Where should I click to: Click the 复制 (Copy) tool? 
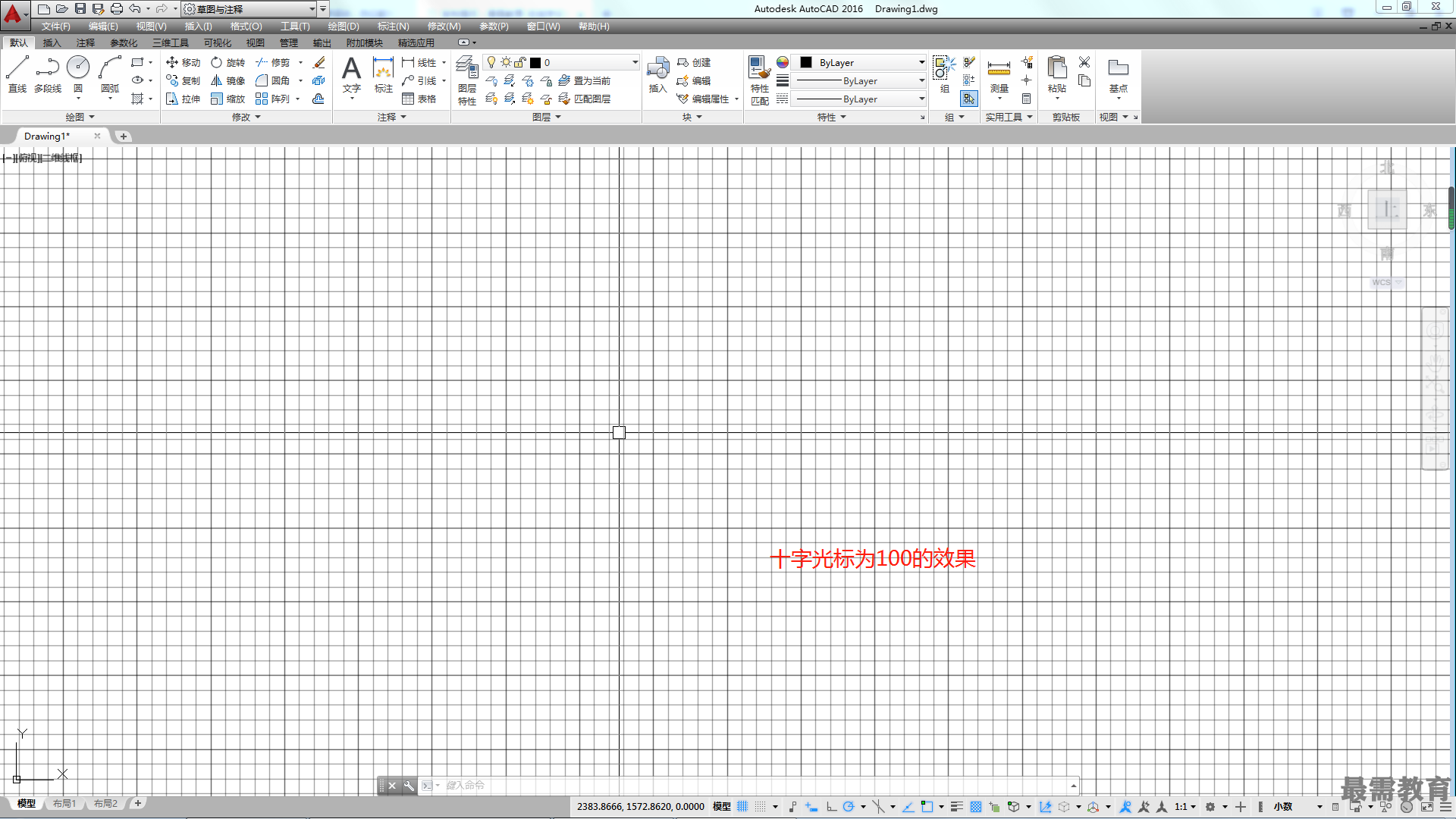pyautogui.click(x=183, y=80)
